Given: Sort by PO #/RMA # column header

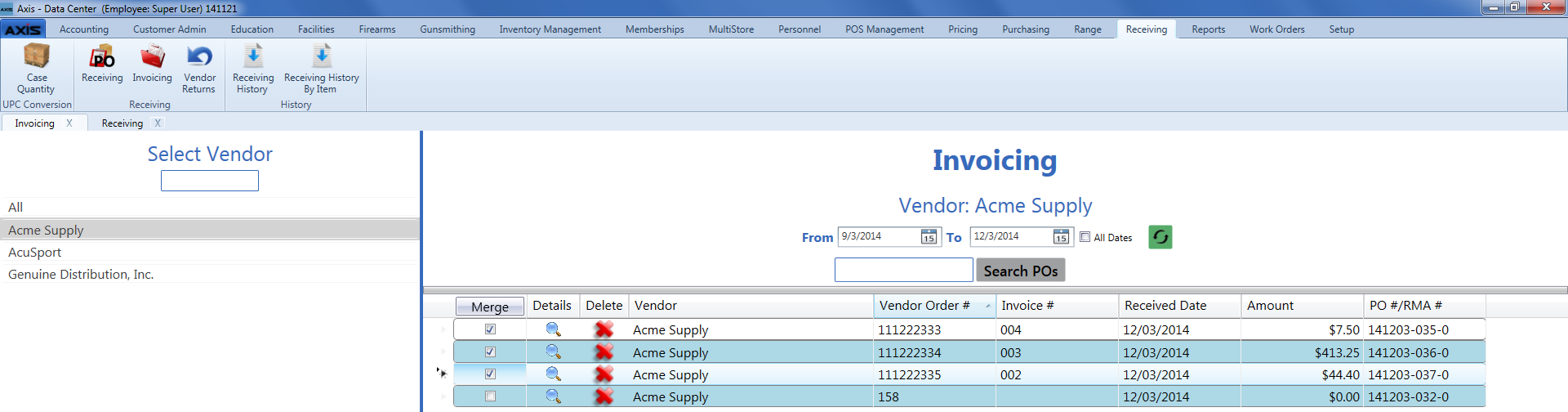Looking at the screenshot, I should pyautogui.click(x=1424, y=306).
